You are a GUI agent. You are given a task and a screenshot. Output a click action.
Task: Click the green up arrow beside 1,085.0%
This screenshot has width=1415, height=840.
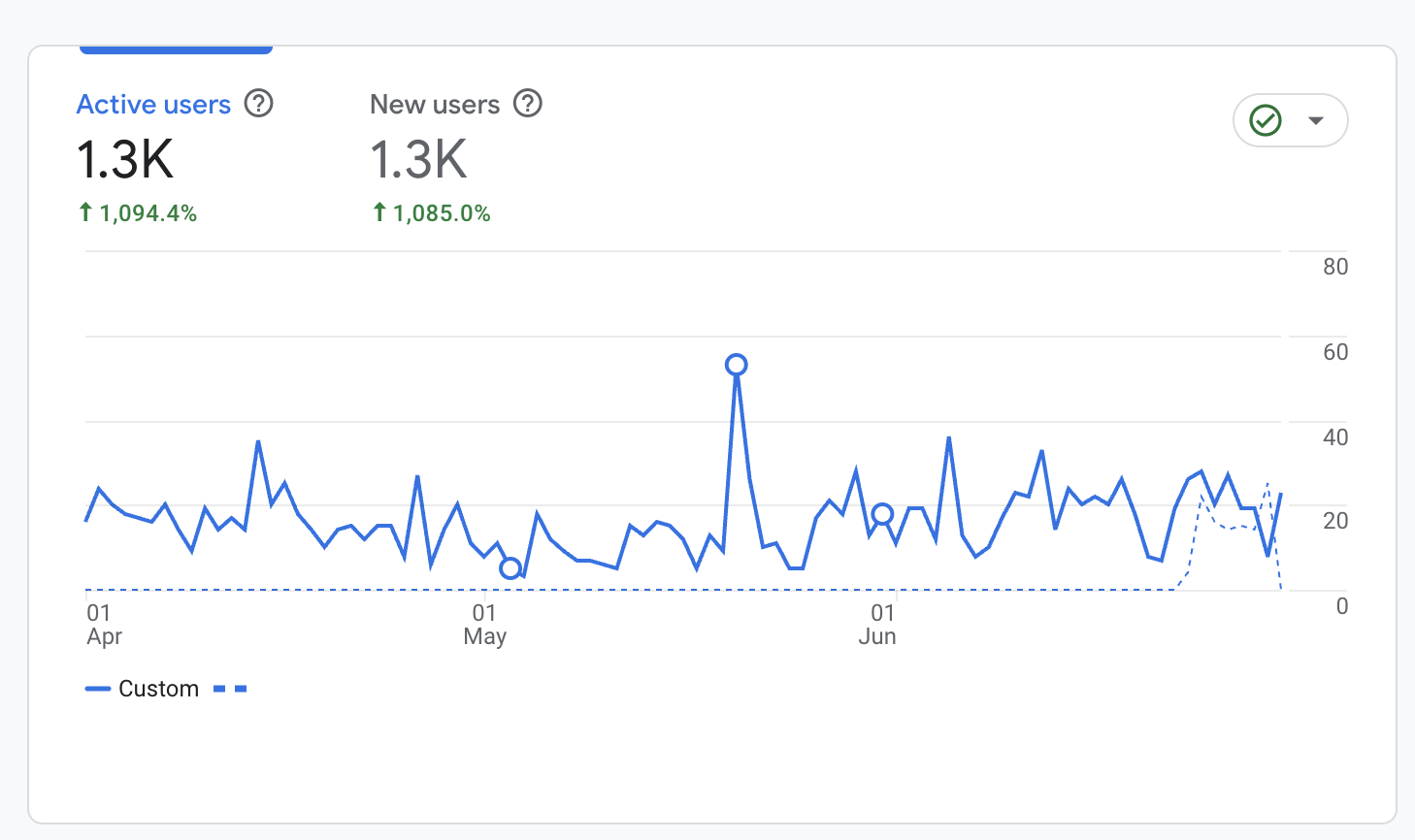[x=379, y=211]
